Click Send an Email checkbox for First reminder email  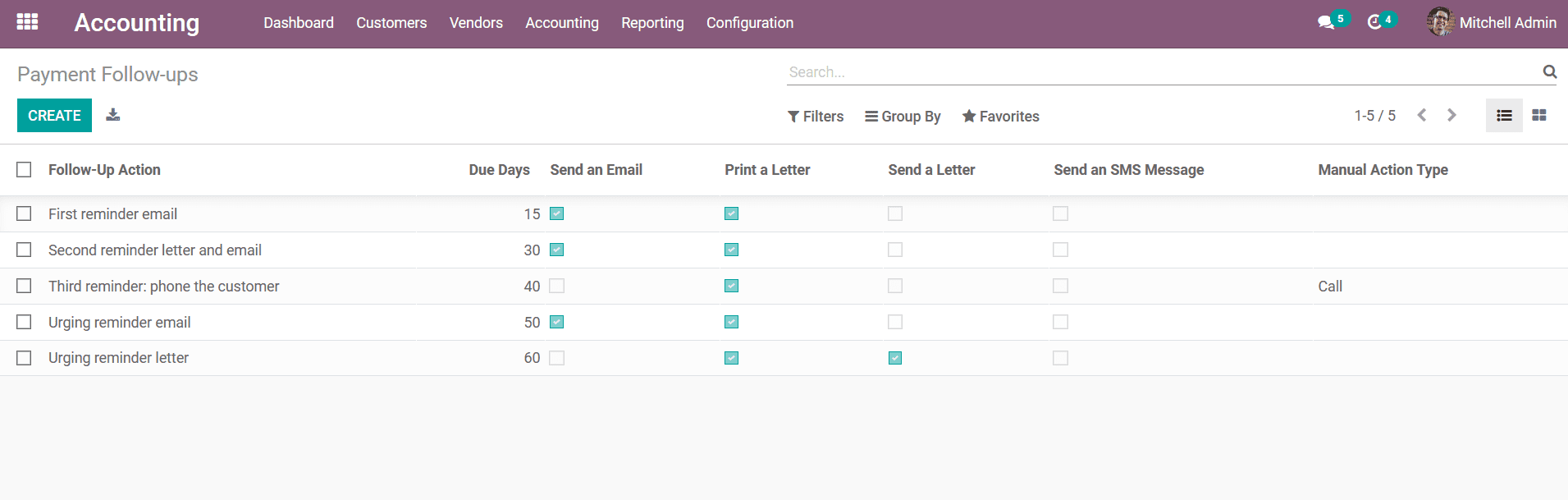(557, 213)
